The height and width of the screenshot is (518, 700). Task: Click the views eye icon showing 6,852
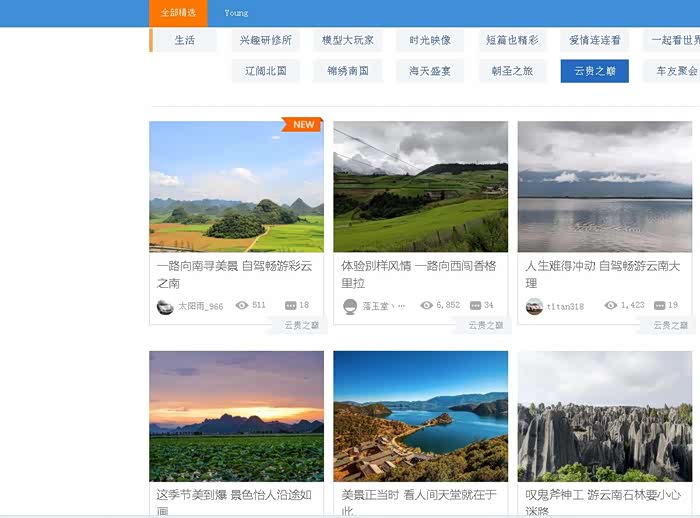point(427,305)
